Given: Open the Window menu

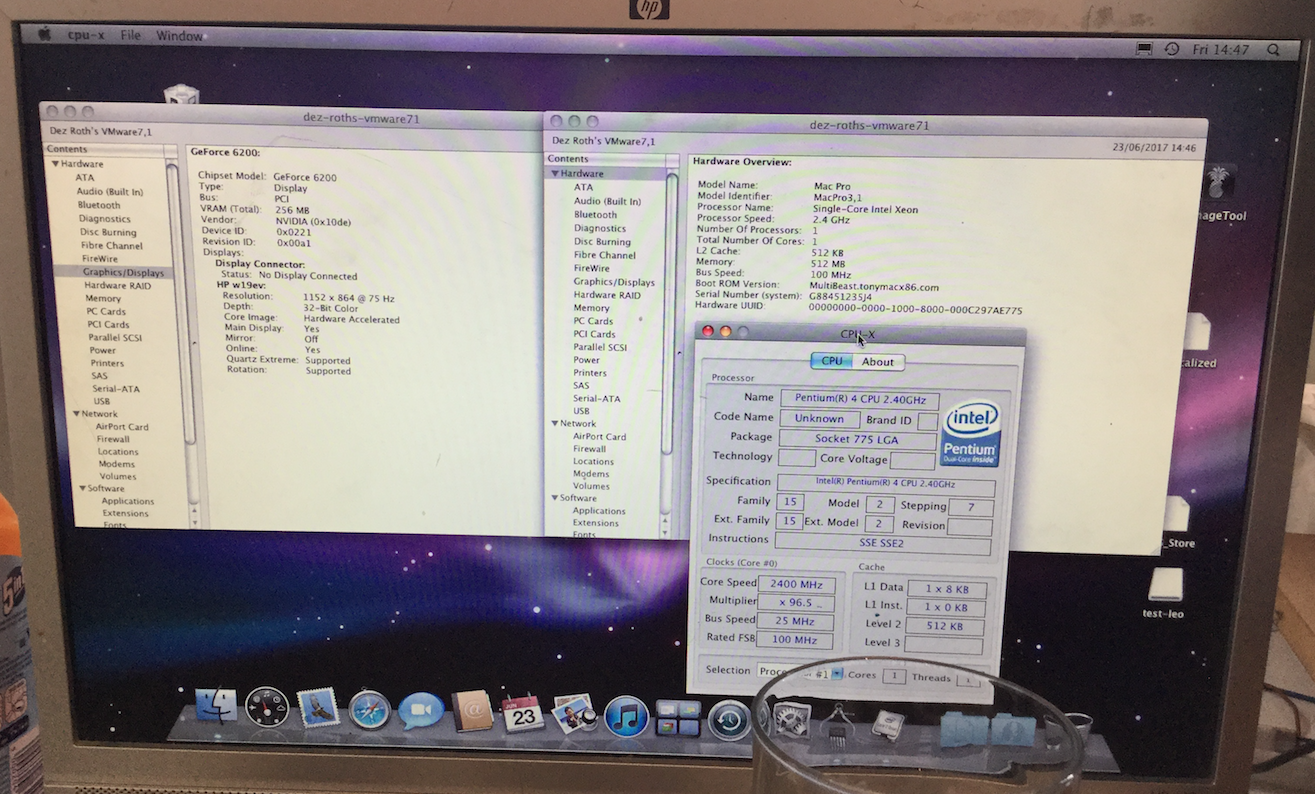Looking at the screenshot, I should coord(179,36).
